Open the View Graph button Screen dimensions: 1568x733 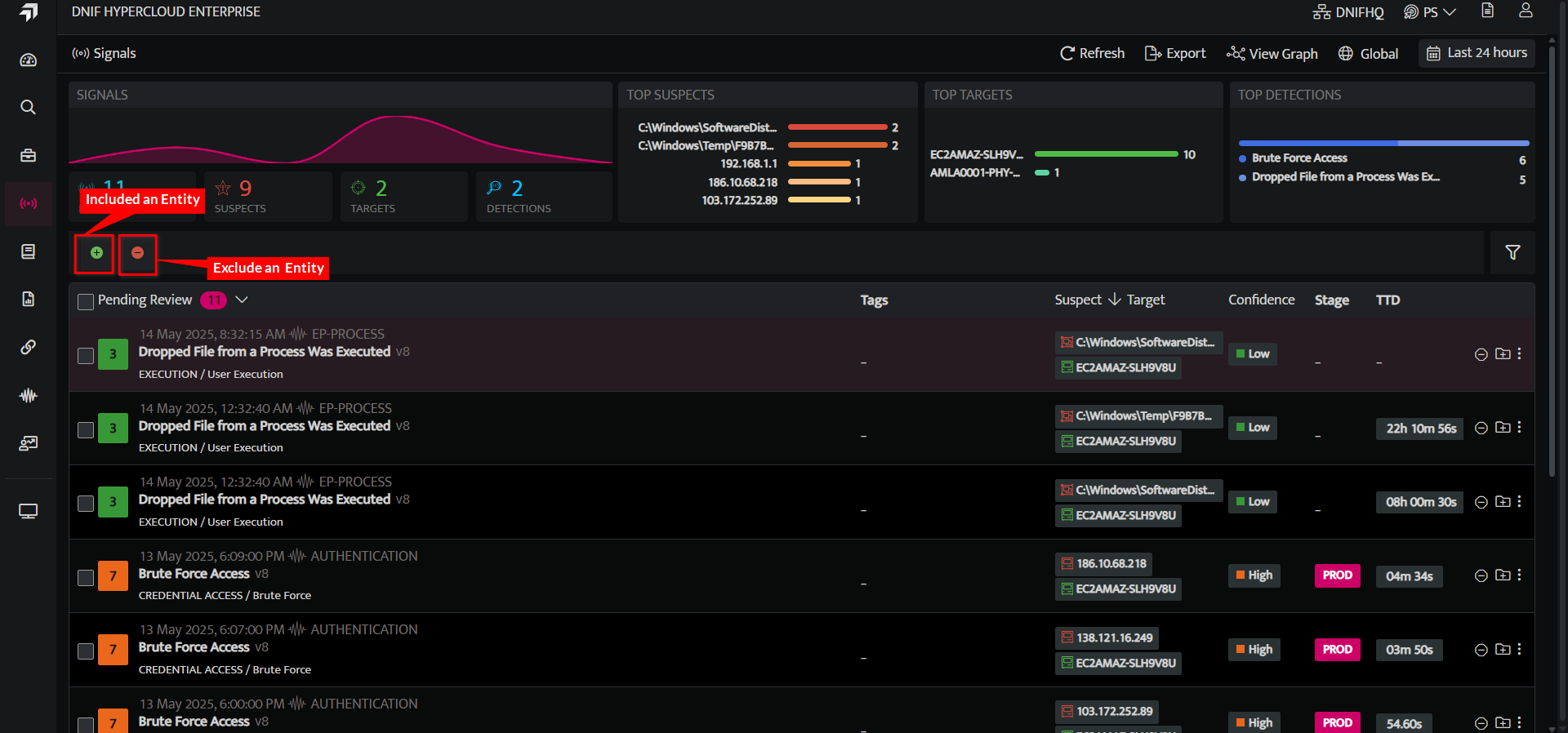1272,54
